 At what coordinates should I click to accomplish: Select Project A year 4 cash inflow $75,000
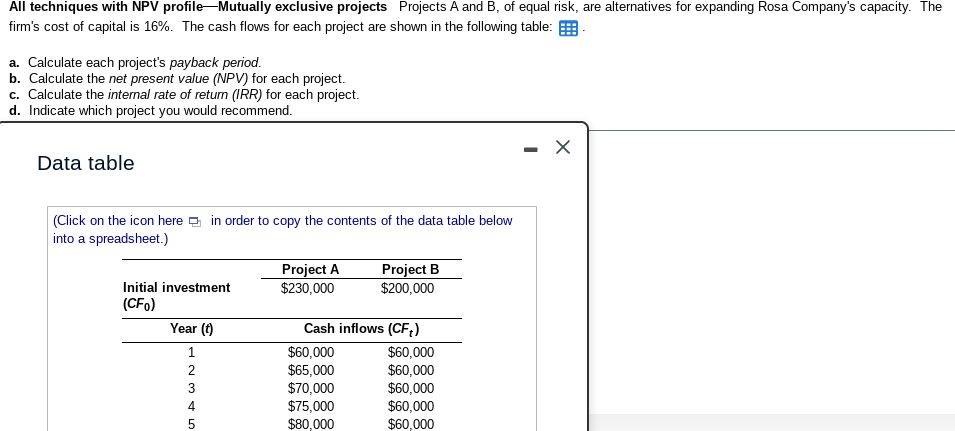(x=311, y=406)
